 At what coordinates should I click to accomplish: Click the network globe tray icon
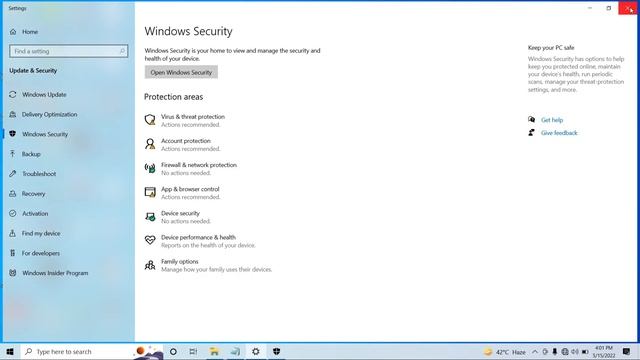click(x=565, y=351)
